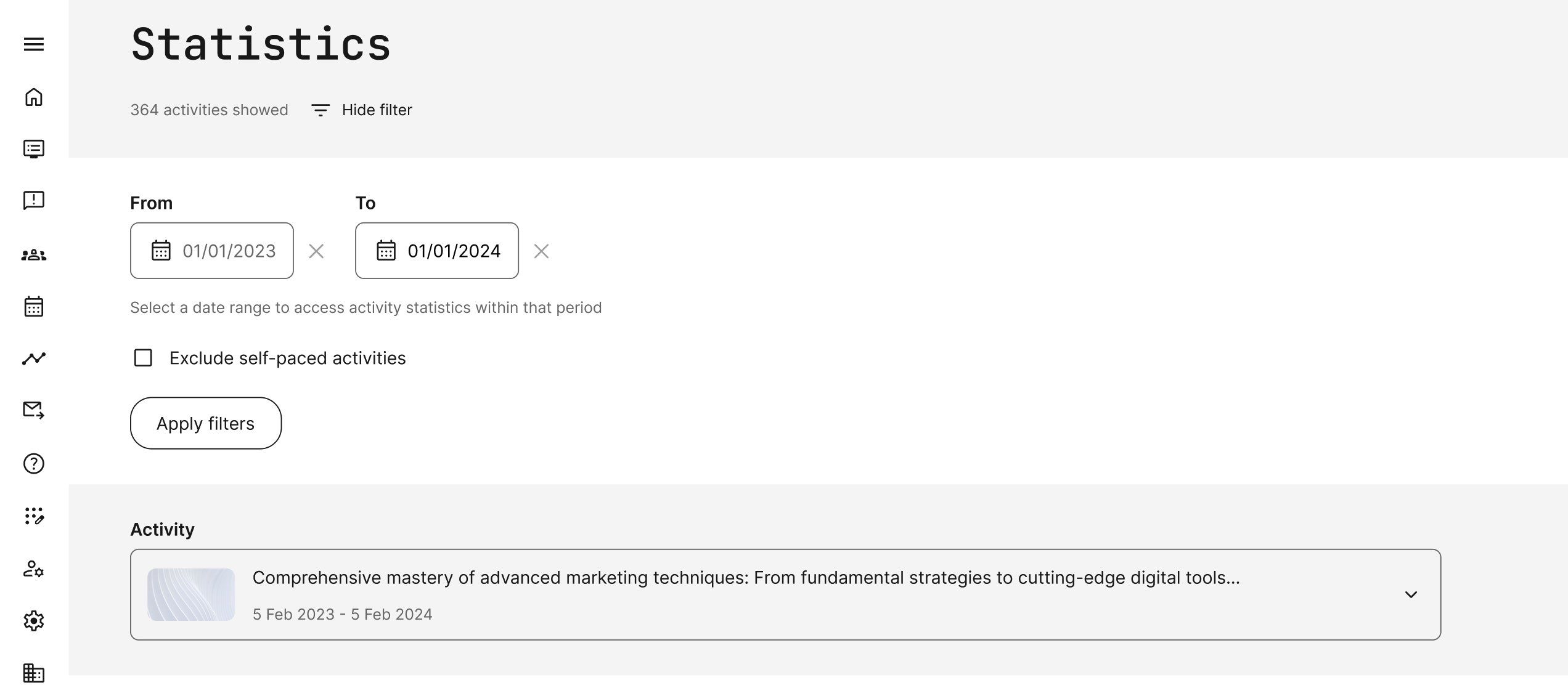1568x696 pixels.
Task: Click Hide filter to collapse filters
Action: click(362, 110)
